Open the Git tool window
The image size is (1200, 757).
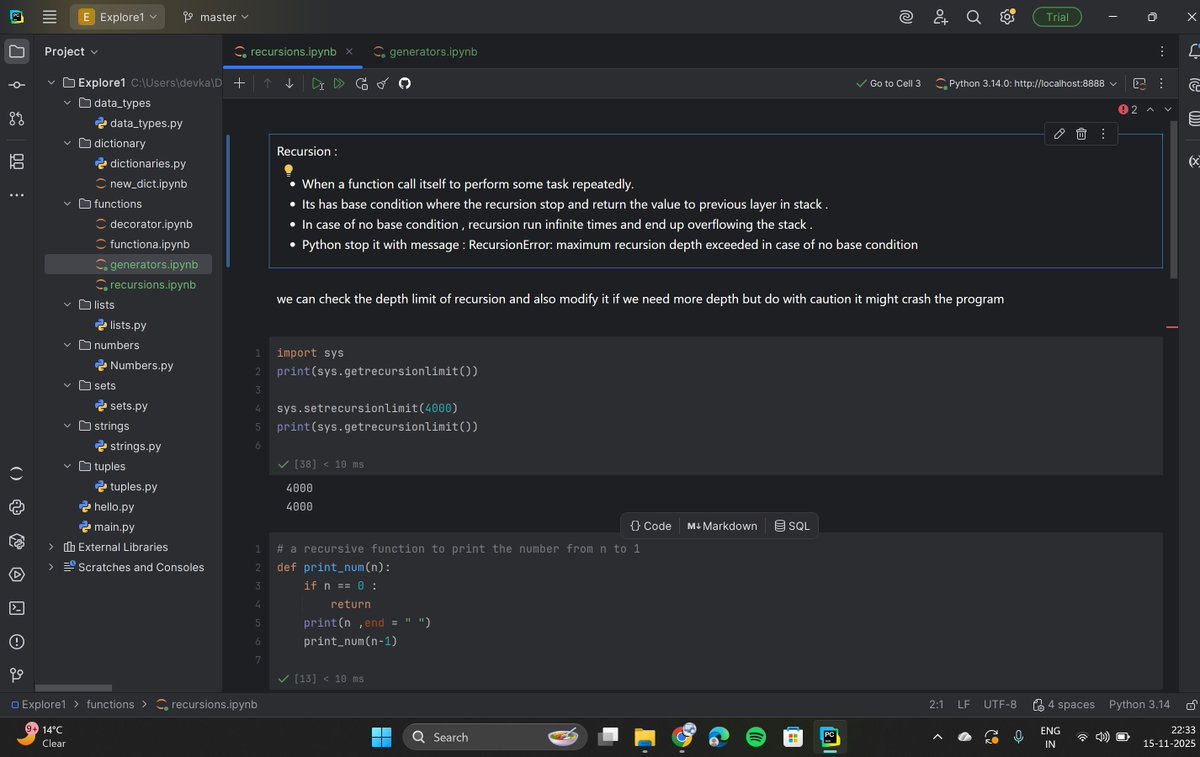click(17, 675)
